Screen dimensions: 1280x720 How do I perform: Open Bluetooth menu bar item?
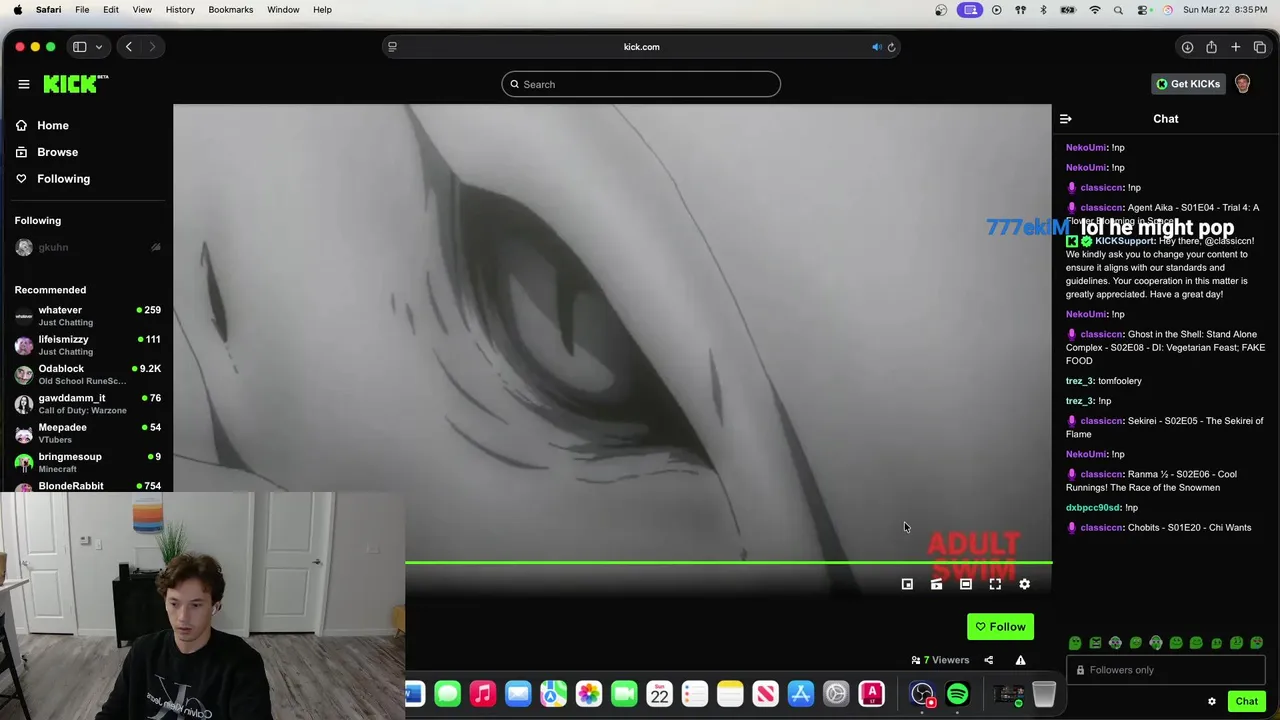[x=1043, y=10]
